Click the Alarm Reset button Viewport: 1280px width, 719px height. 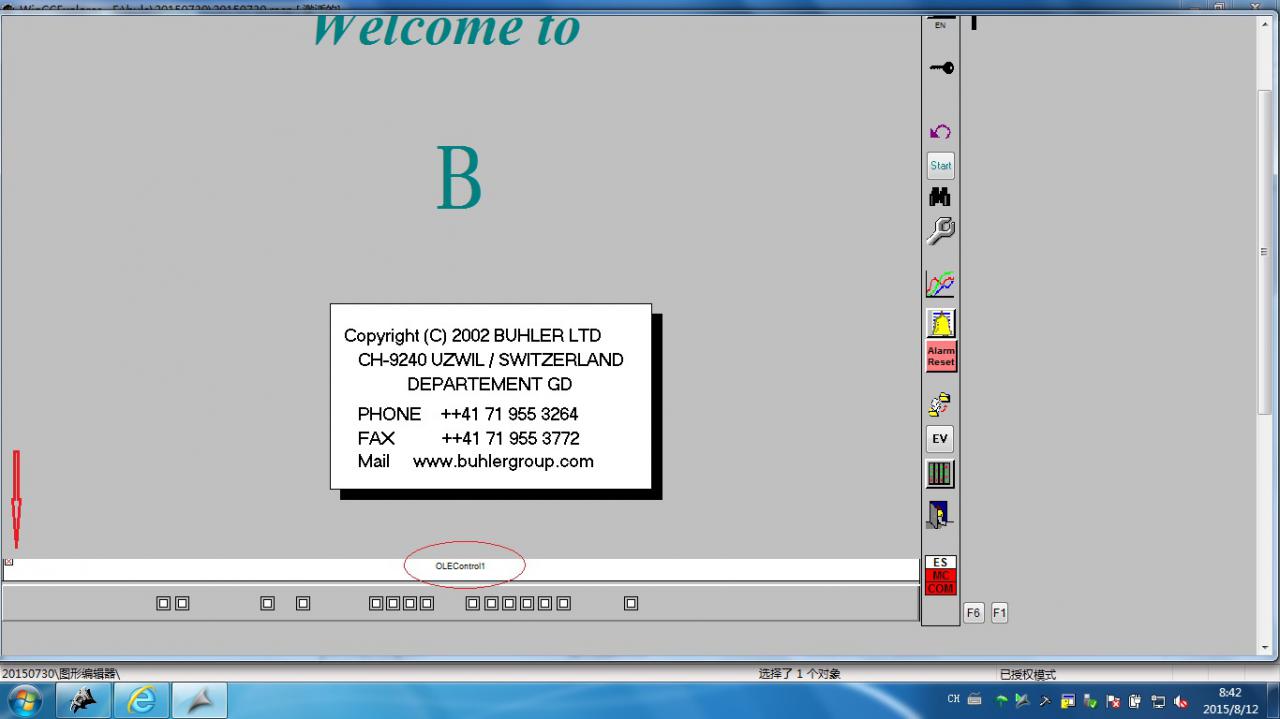(941, 357)
